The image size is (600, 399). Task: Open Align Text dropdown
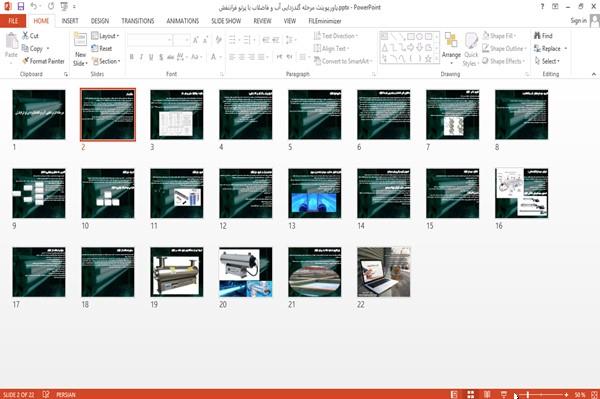pos(331,49)
